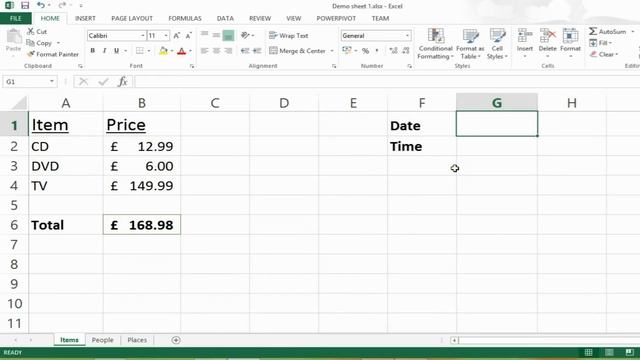Click the Clear eraser button
The image size is (640, 360).
(x=604, y=54)
